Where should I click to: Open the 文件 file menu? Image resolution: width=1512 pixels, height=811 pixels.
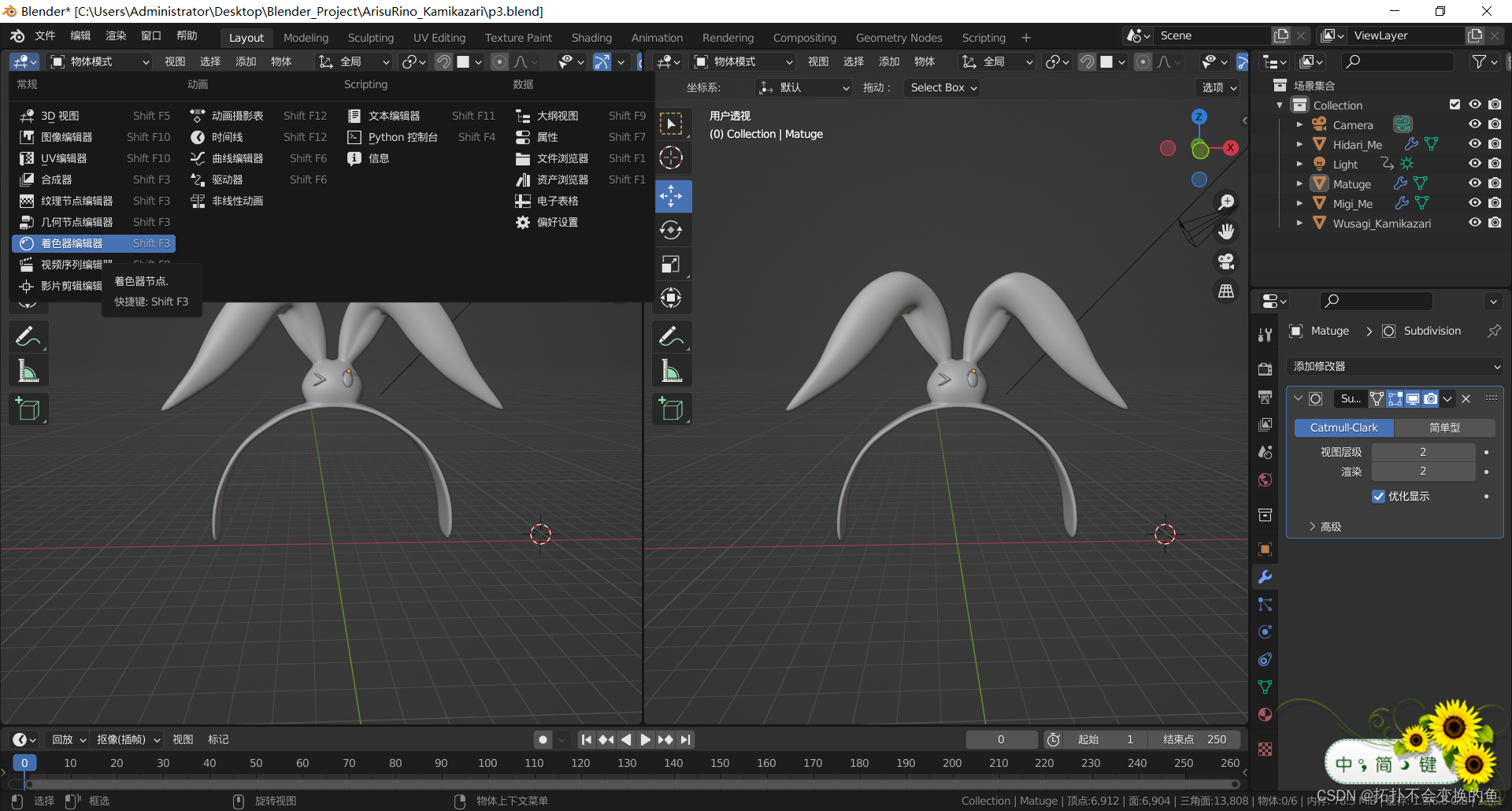point(45,35)
